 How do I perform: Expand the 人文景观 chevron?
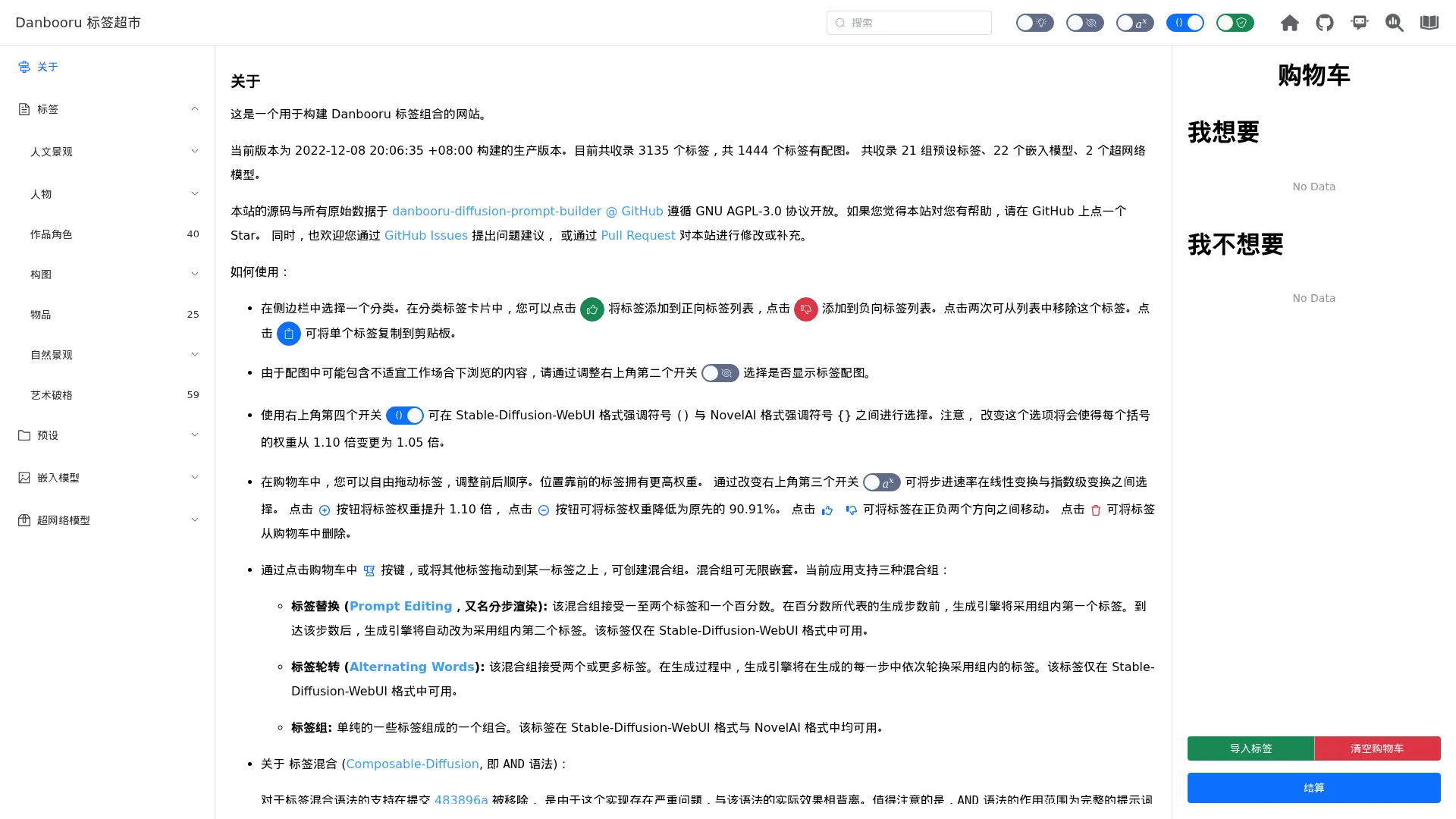click(x=195, y=151)
